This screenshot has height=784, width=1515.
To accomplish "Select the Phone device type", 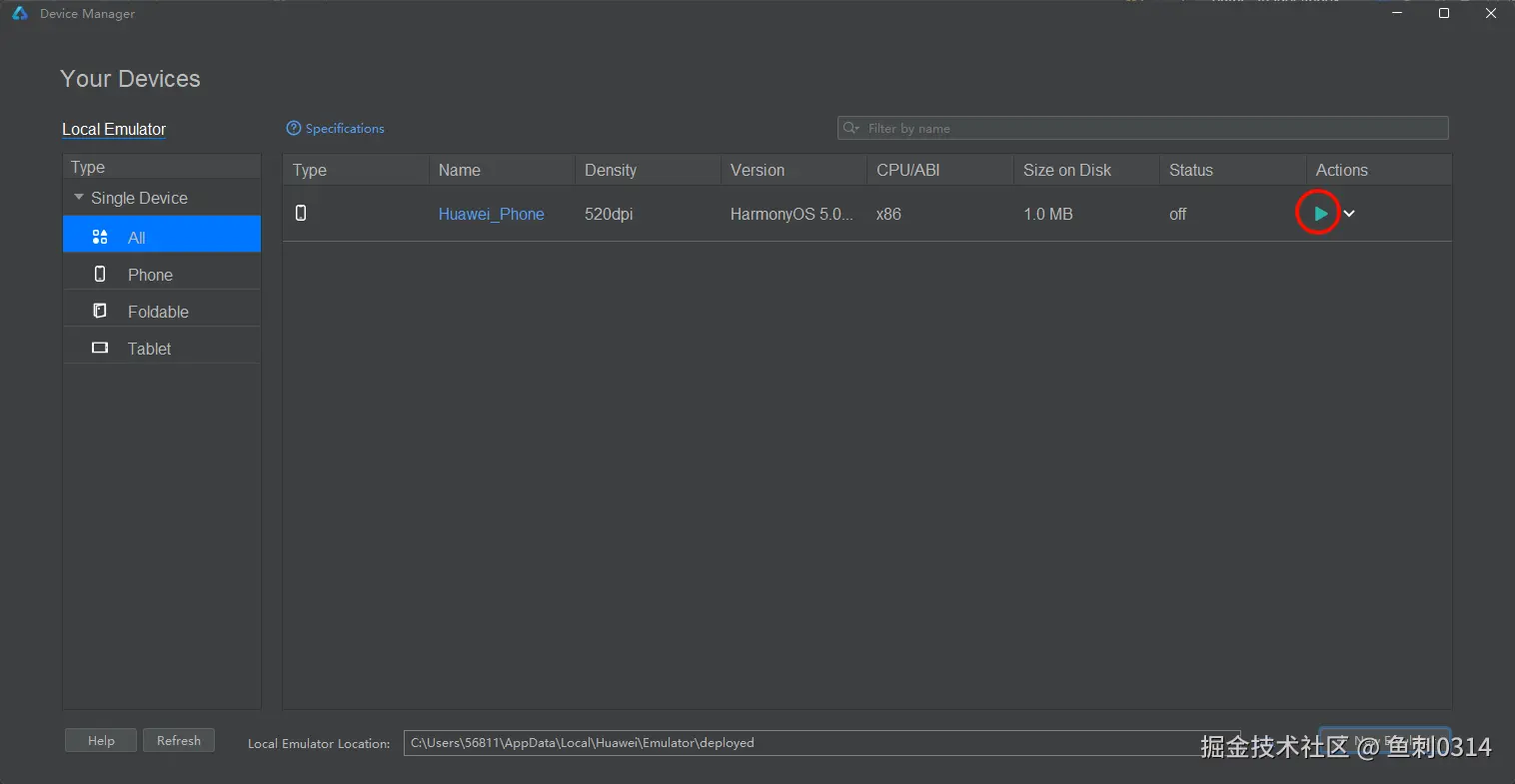I will click(x=162, y=275).
